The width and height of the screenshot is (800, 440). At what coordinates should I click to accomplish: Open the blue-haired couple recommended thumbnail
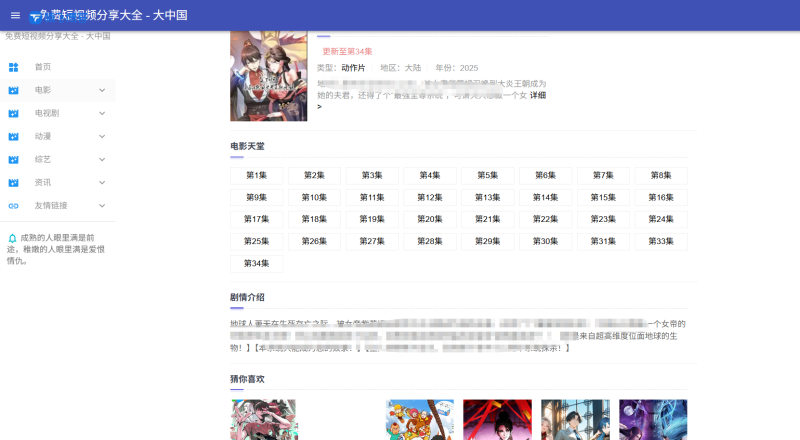pyautogui.click(x=575, y=420)
